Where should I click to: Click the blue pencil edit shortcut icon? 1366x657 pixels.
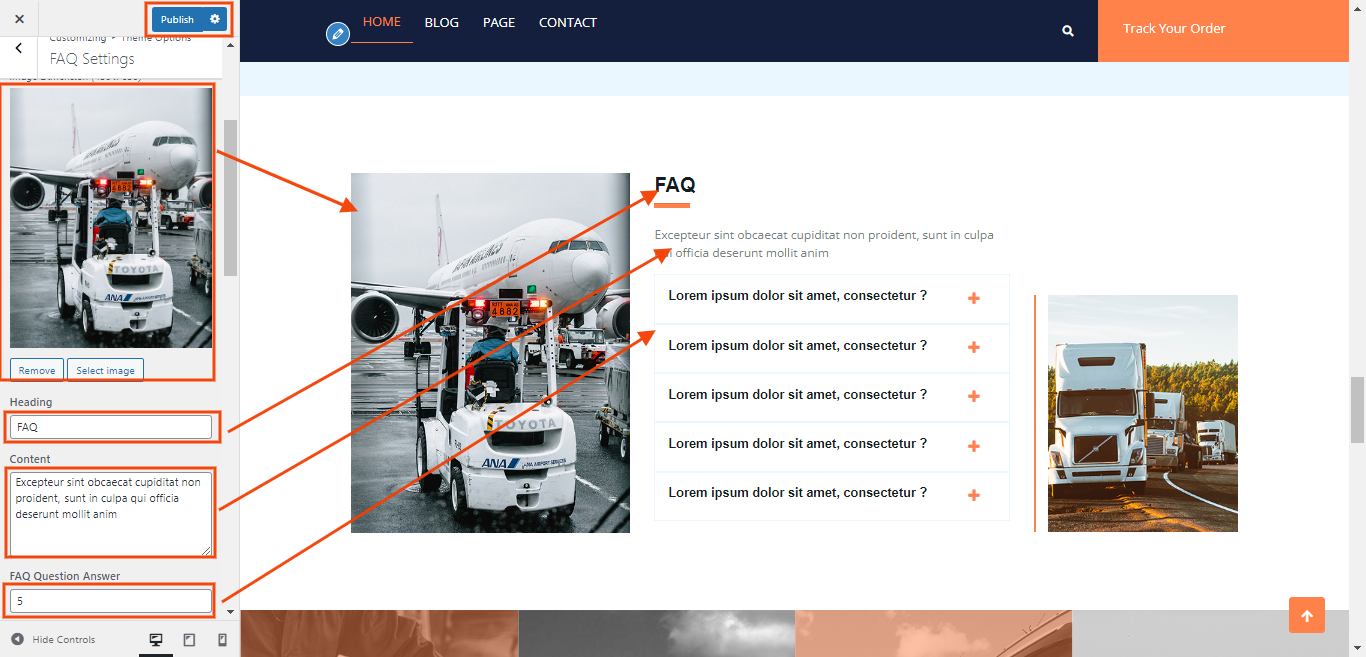[x=338, y=34]
